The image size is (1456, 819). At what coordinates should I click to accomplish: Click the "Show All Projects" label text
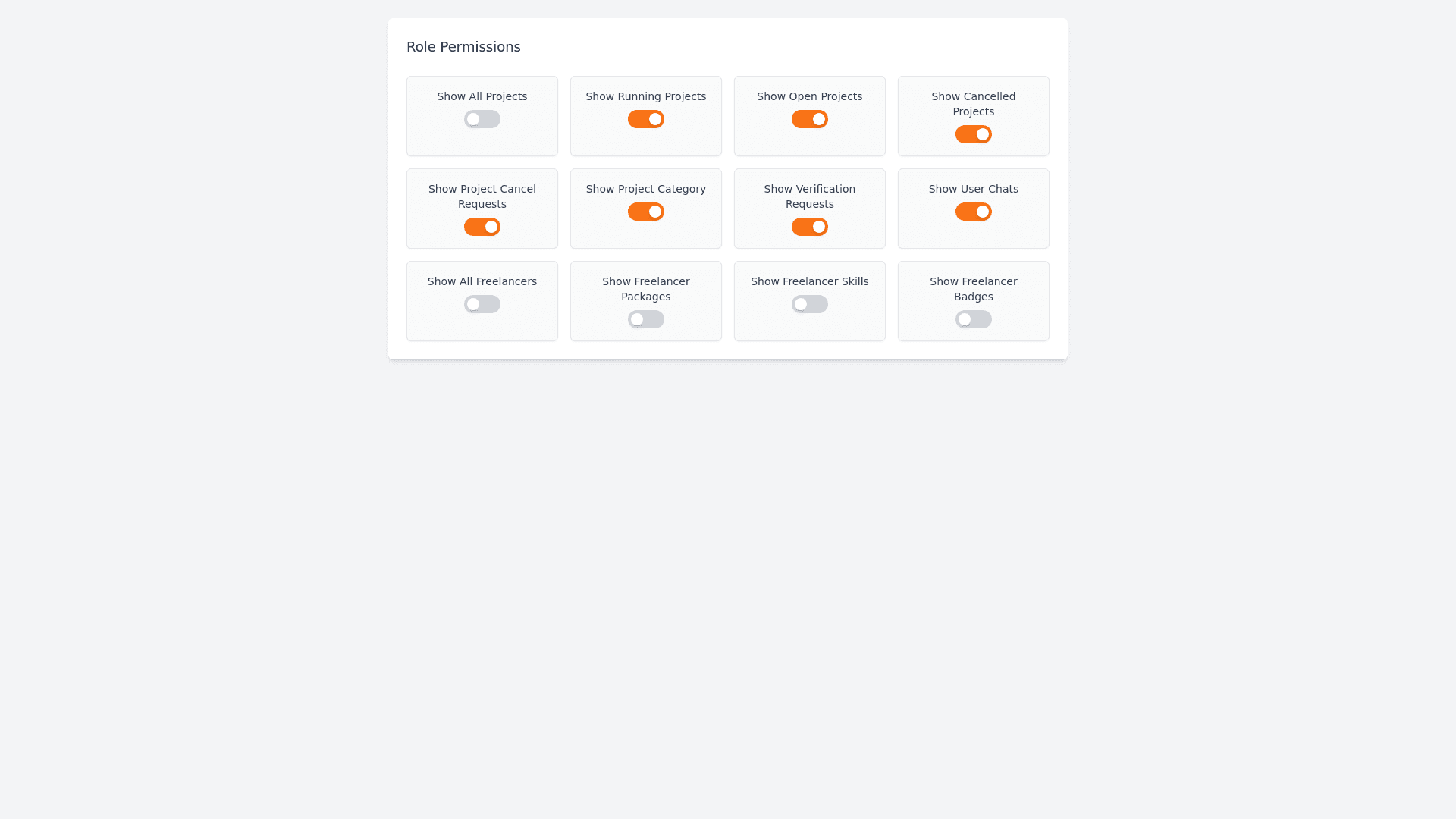tap(482, 96)
